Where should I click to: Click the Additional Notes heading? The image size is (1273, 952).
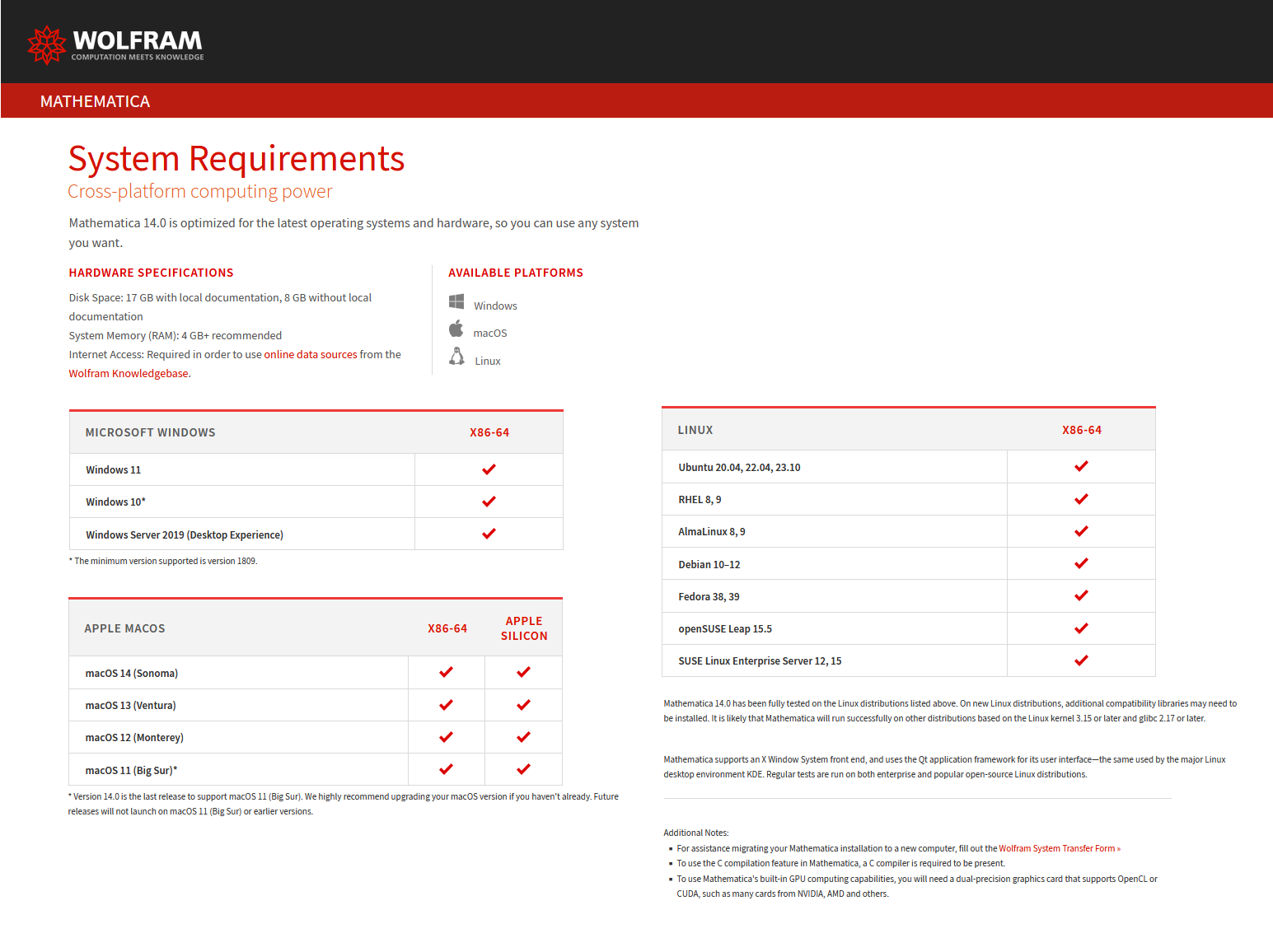pos(696,833)
